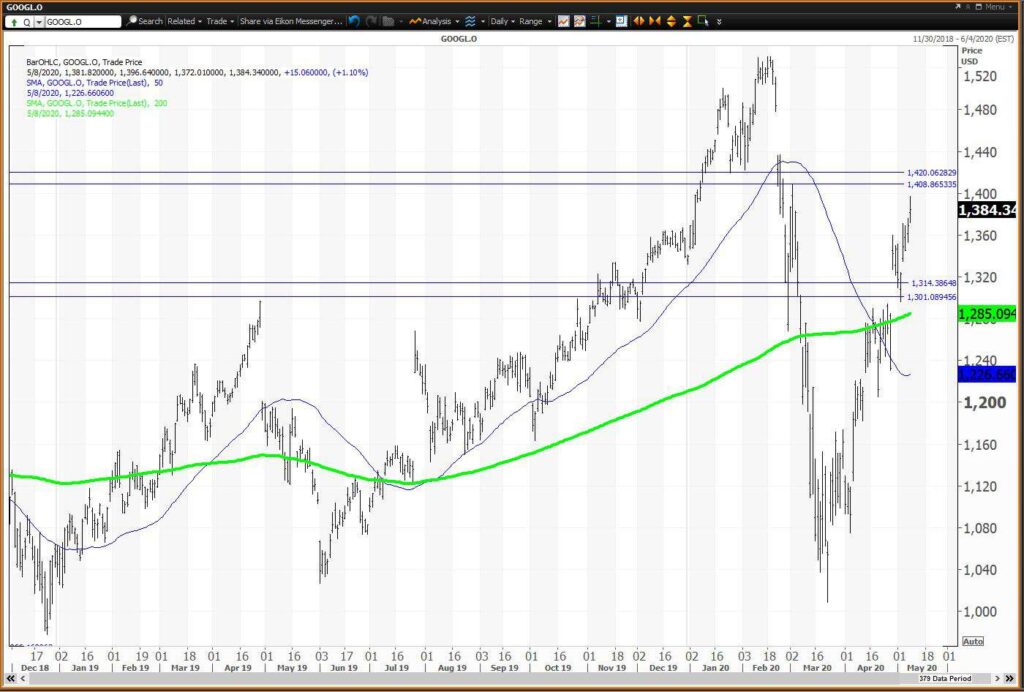The image size is (1024, 692).
Task: Click the orange horizontal expand arrows icon
Action: click(x=639, y=21)
